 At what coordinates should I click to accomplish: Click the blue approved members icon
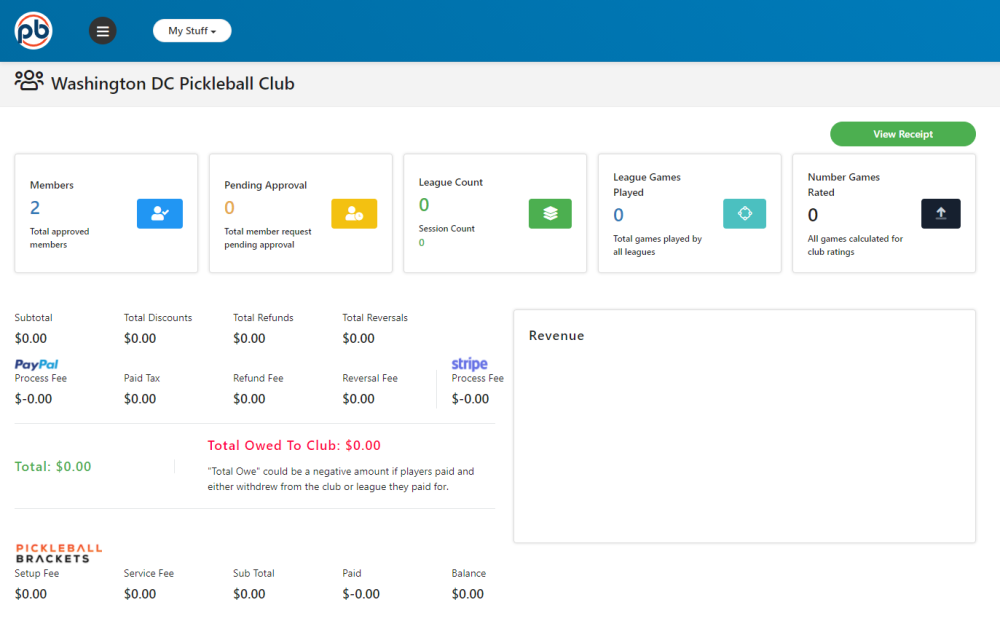(x=160, y=214)
